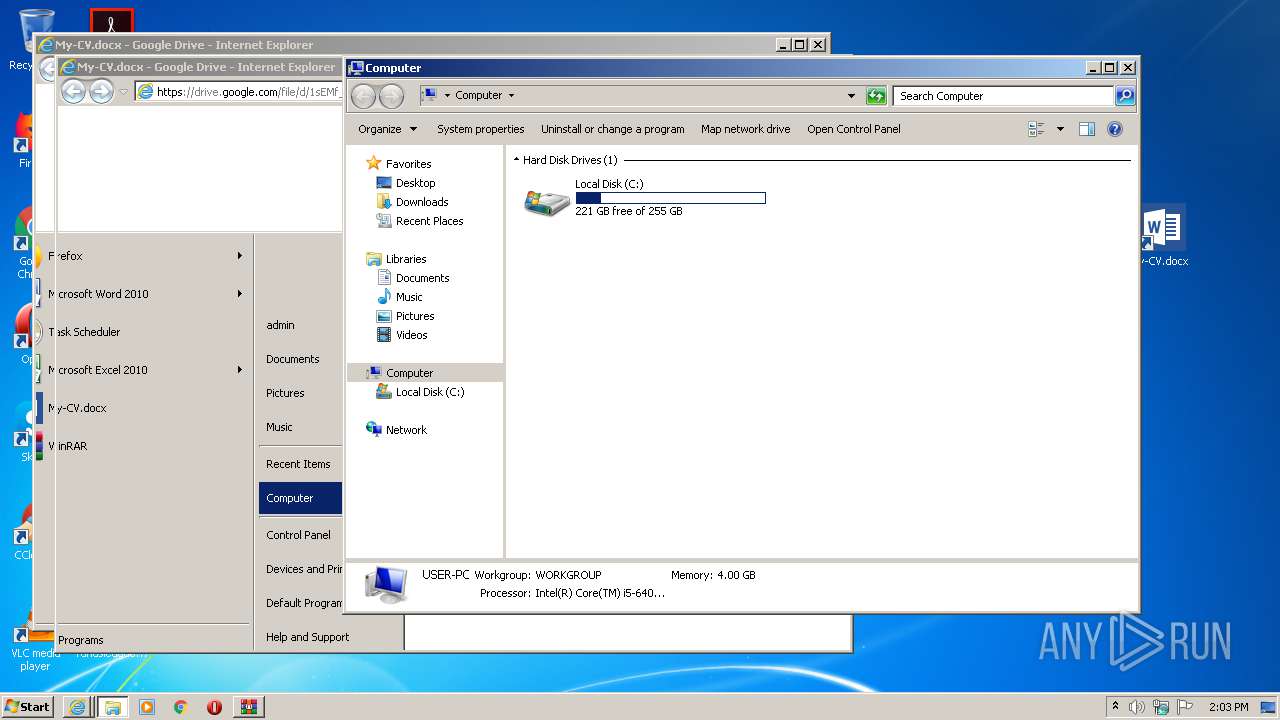Viewport: 1280px width, 720px height.
Task: Select Favorites in the navigation pane
Action: pyautogui.click(x=408, y=164)
